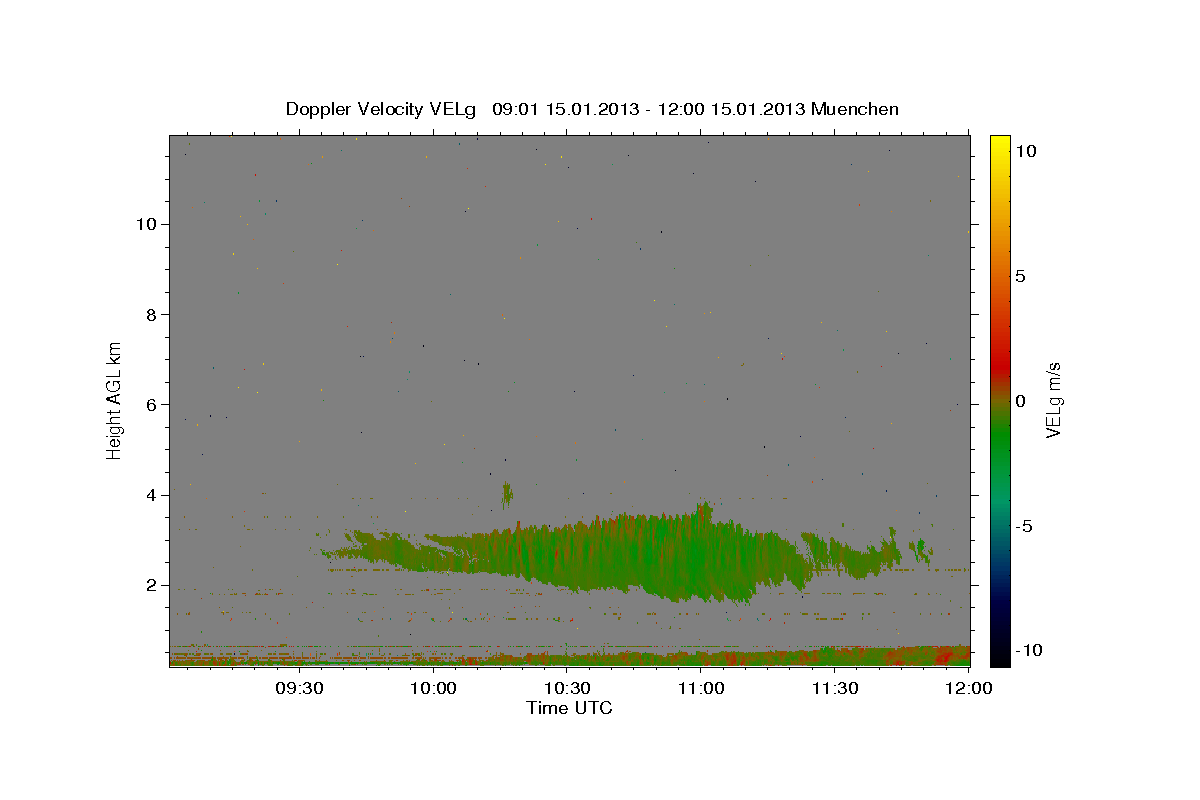Click the height tick label '6'
The image size is (1200, 800).
tap(150, 404)
